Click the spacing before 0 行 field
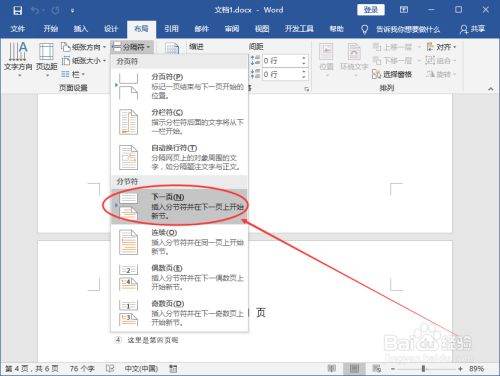Viewport: 500px width, 376px height. (x=281, y=61)
